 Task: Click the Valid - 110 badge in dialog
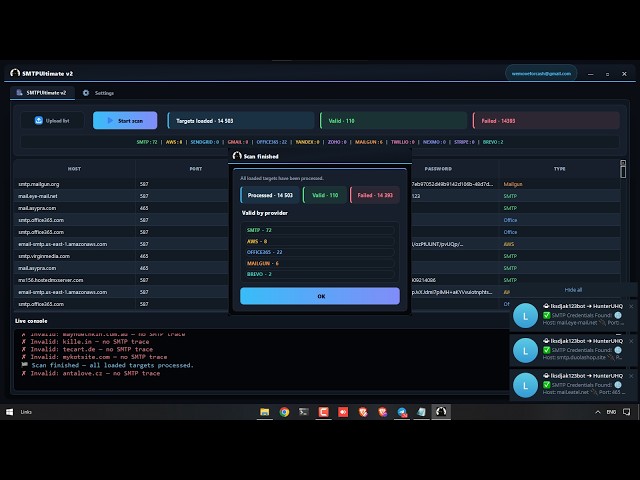(325, 195)
